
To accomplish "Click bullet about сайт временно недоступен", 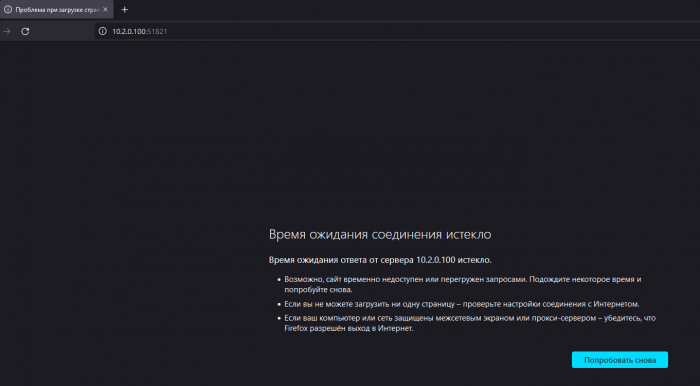I will (x=462, y=284).
